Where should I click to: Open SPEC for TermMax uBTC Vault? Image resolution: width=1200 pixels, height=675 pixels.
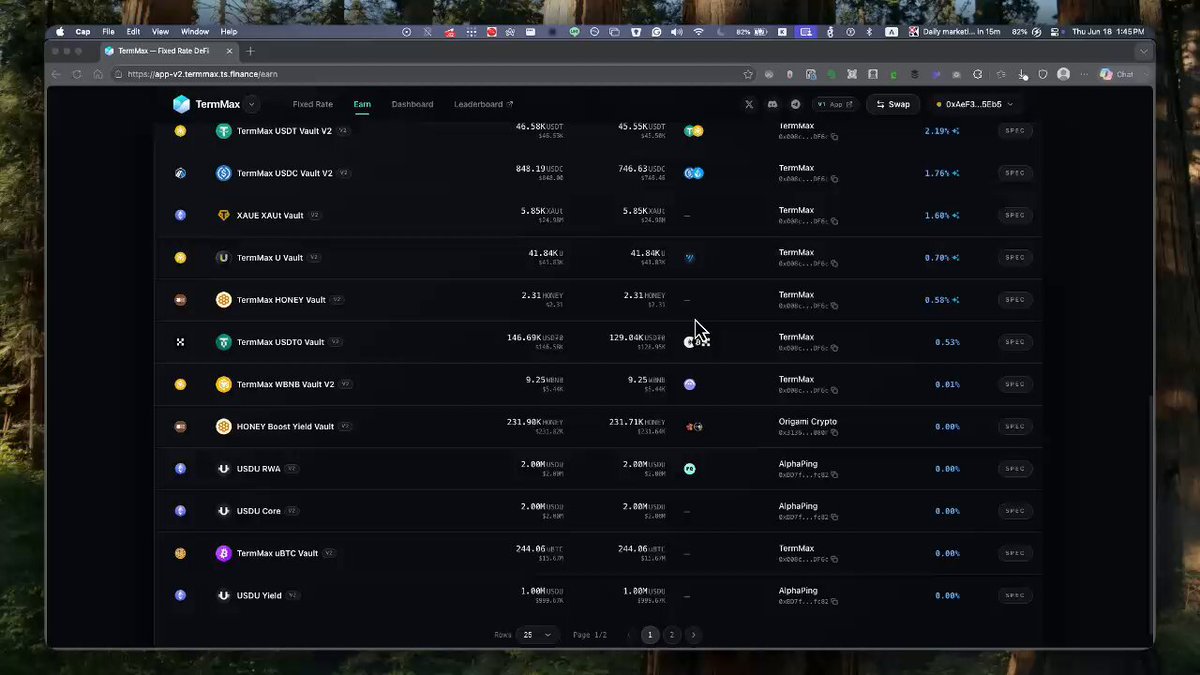[1015, 553]
